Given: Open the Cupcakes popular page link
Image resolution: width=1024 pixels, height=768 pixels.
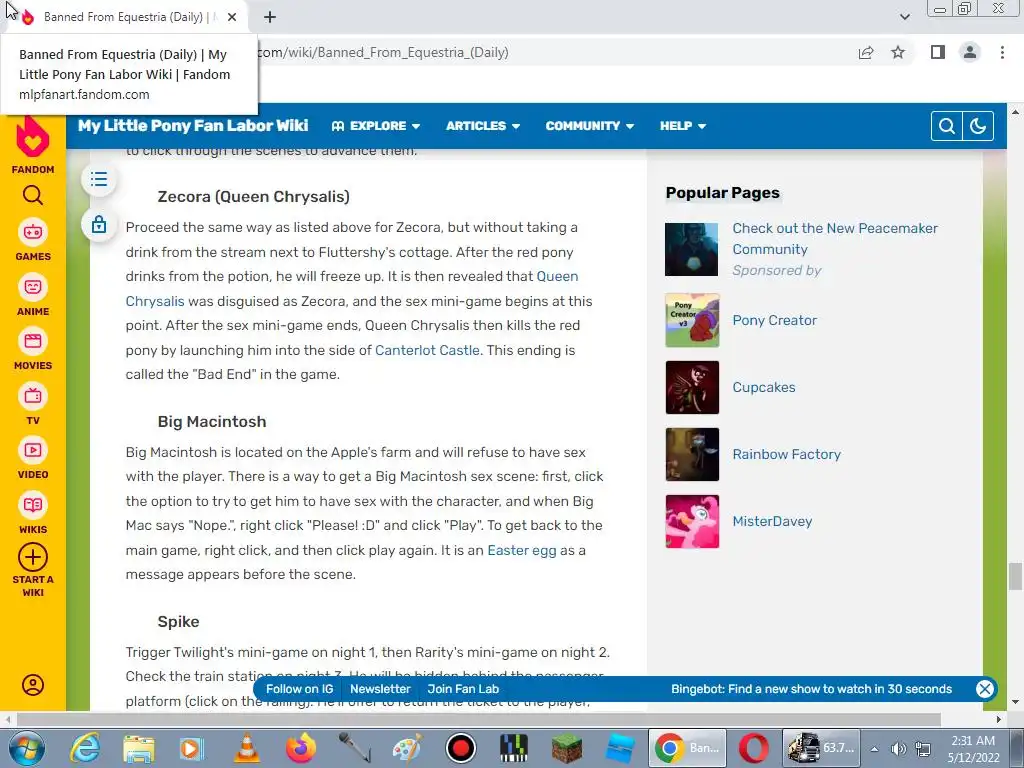Looking at the screenshot, I should pyautogui.click(x=763, y=387).
